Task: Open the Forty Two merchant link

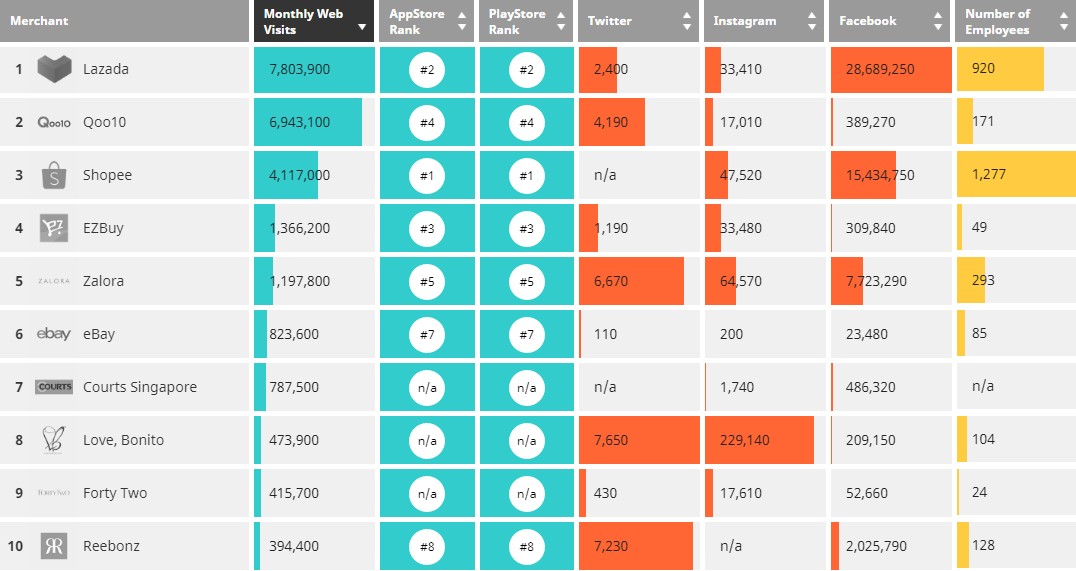Action: (x=114, y=493)
